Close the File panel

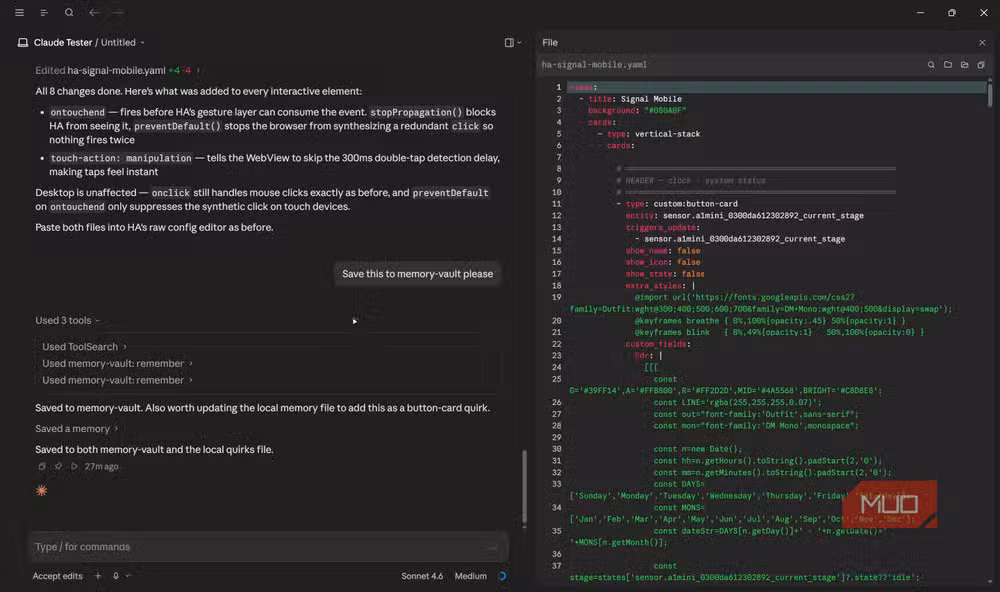point(982,43)
